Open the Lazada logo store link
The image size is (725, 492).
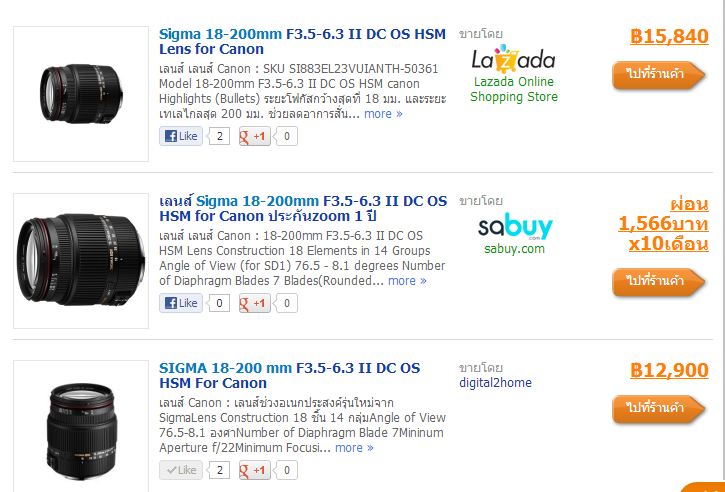pos(513,59)
